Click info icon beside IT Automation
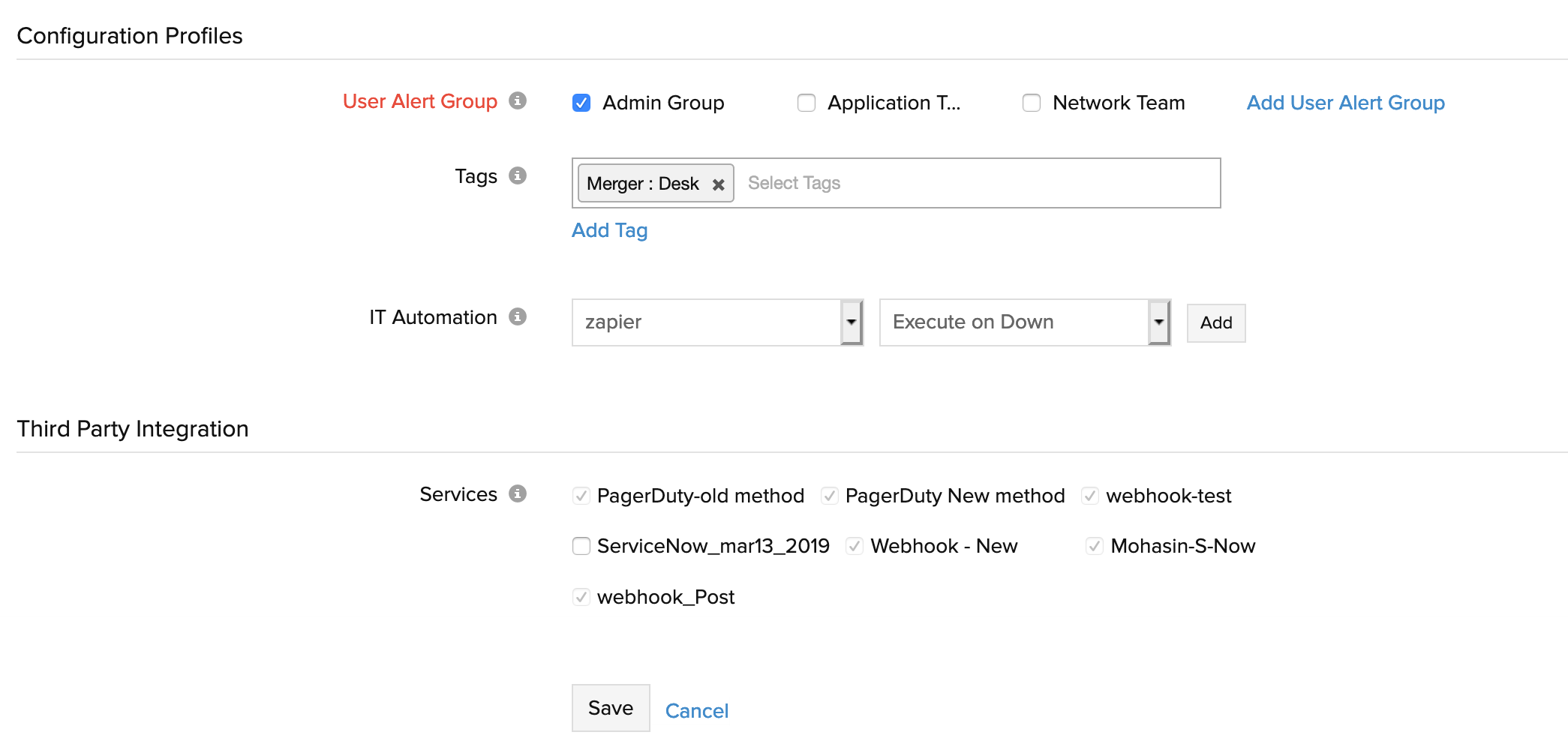The width and height of the screenshot is (1568, 753). coord(517,316)
